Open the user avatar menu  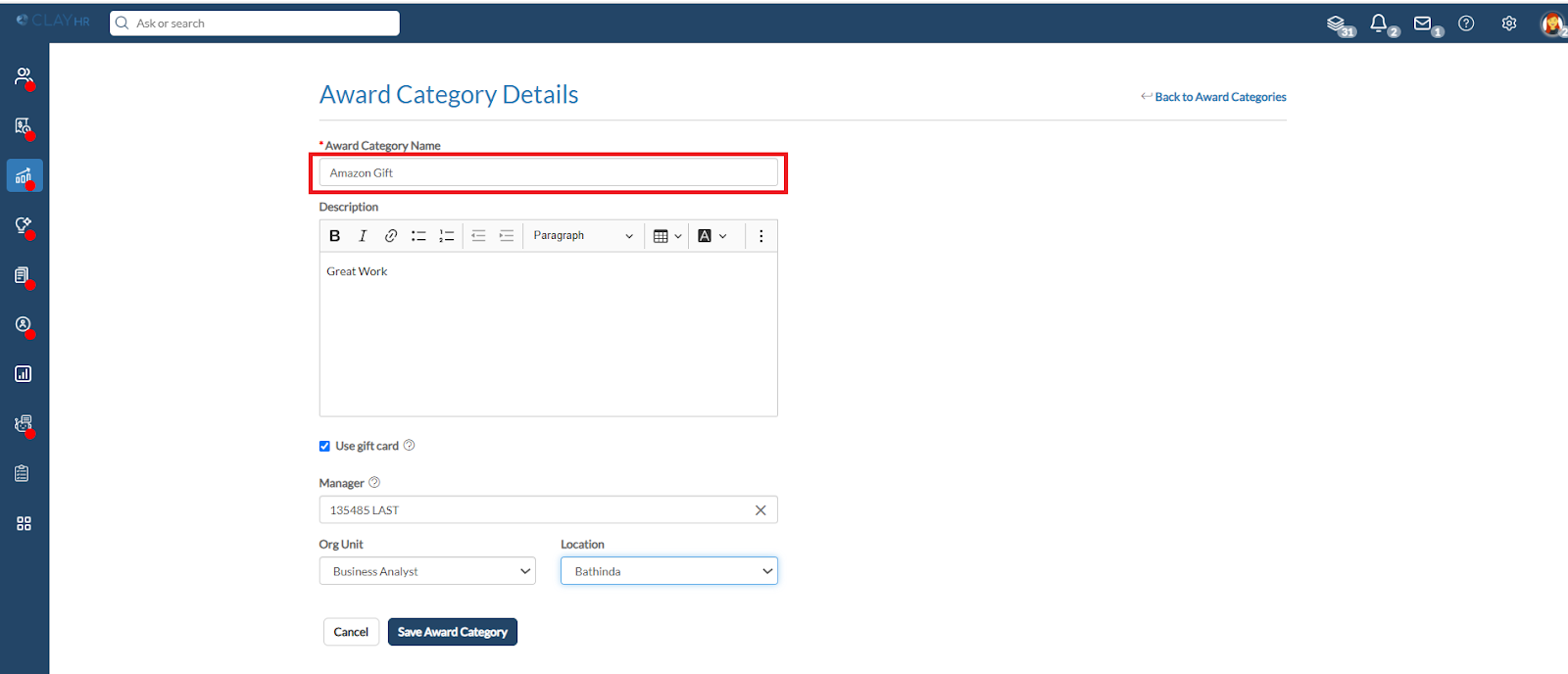coord(1552,24)
